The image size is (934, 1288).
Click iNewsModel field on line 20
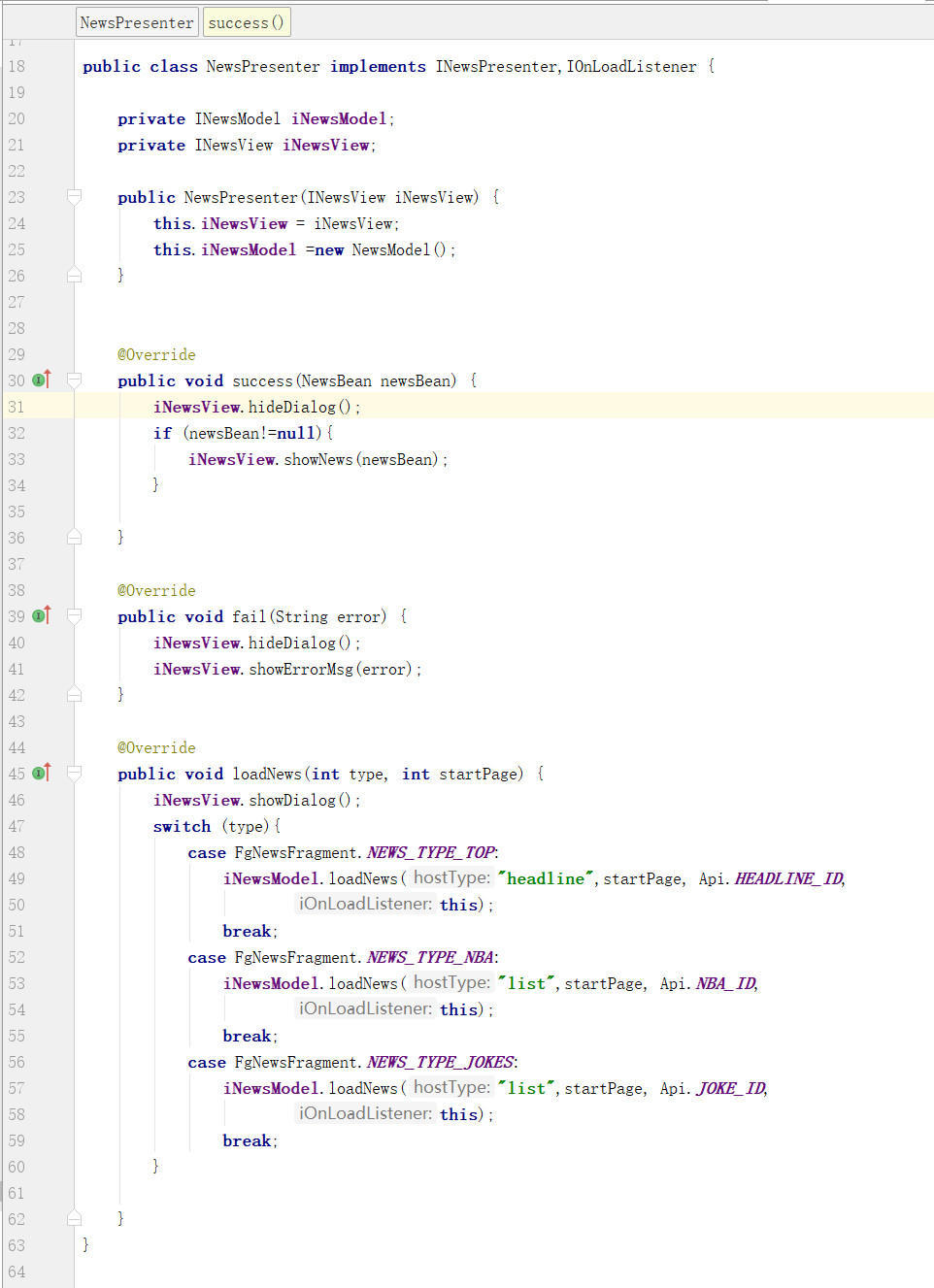tap(339, 118)
